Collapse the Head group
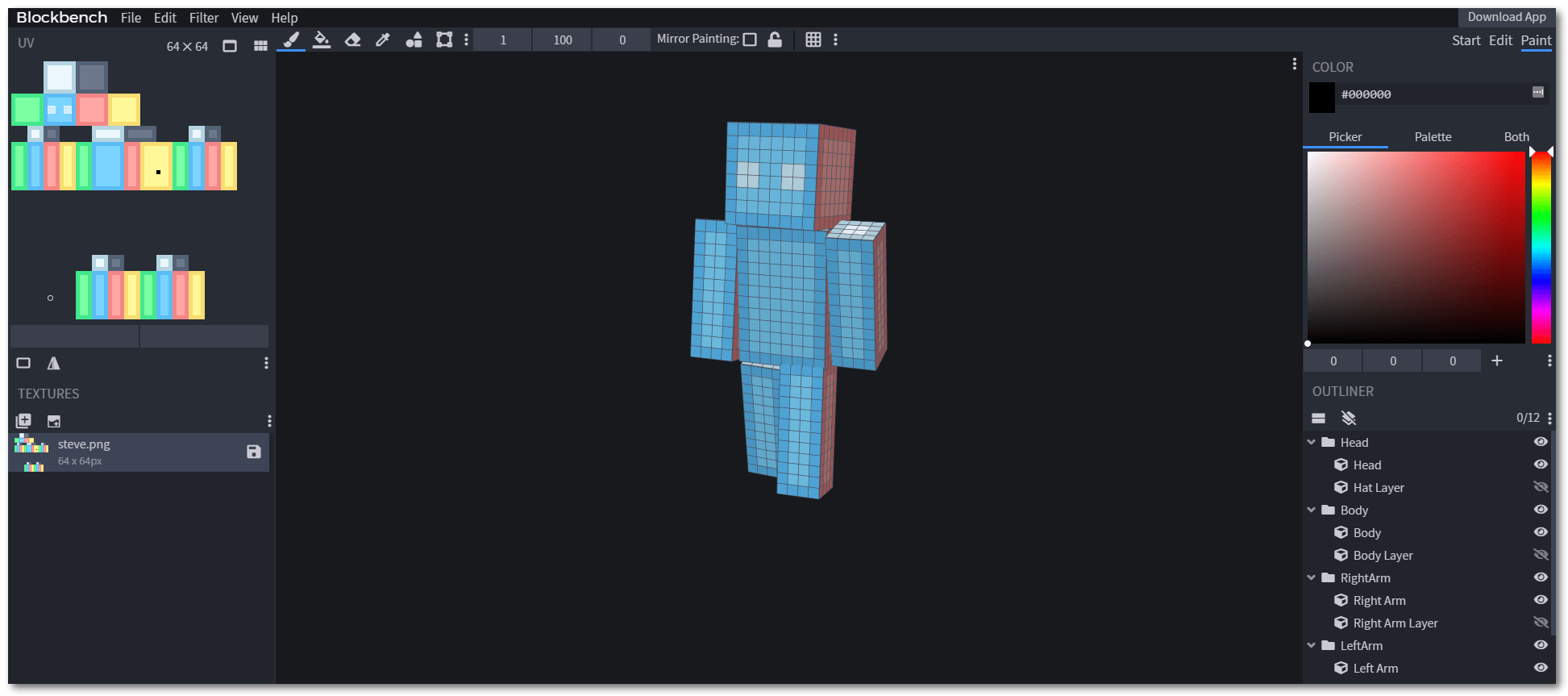1568x696 pixels. coord(1312,442)
